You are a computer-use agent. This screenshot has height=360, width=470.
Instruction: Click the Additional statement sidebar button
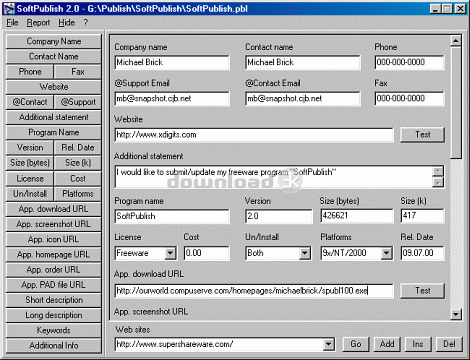point(54,117)
